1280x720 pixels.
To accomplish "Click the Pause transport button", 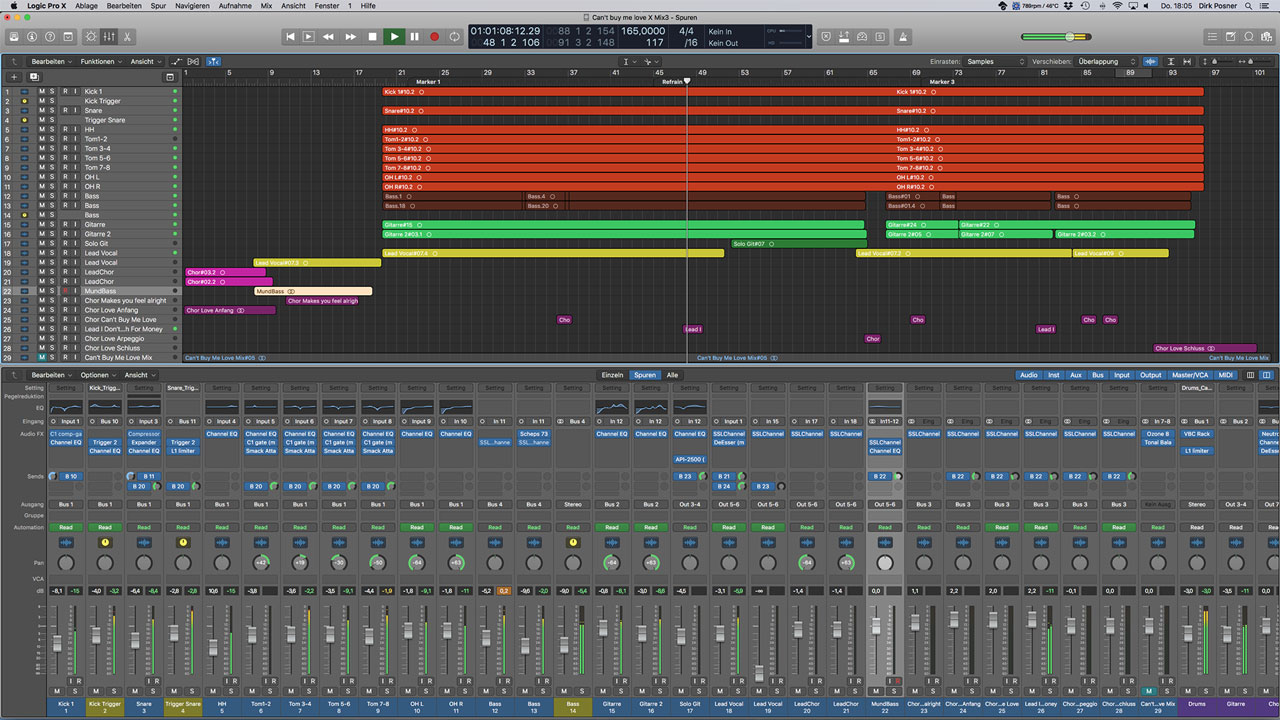I will pyautogui.click(x=414, y=37).
